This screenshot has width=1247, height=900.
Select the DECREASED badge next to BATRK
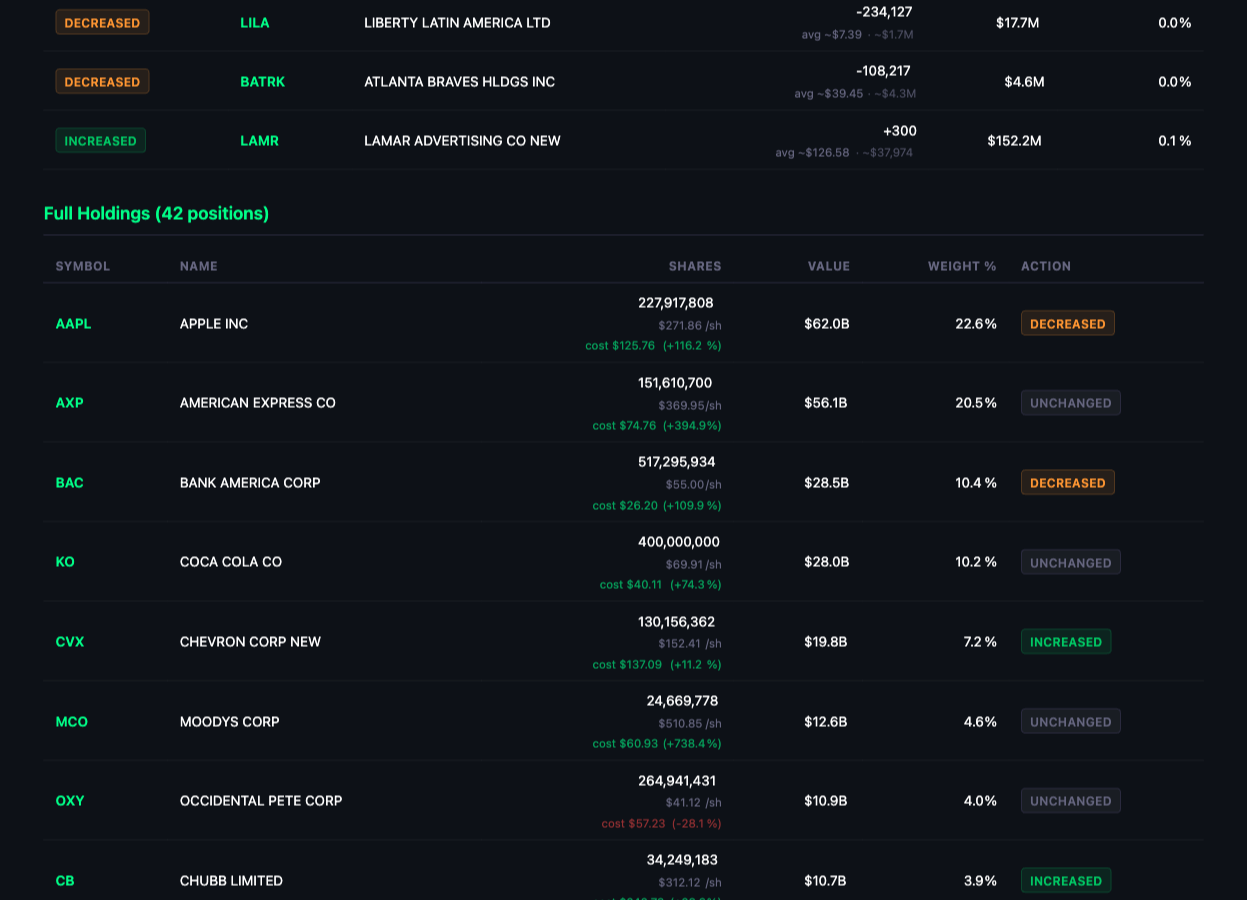click(x=102, y=81)
